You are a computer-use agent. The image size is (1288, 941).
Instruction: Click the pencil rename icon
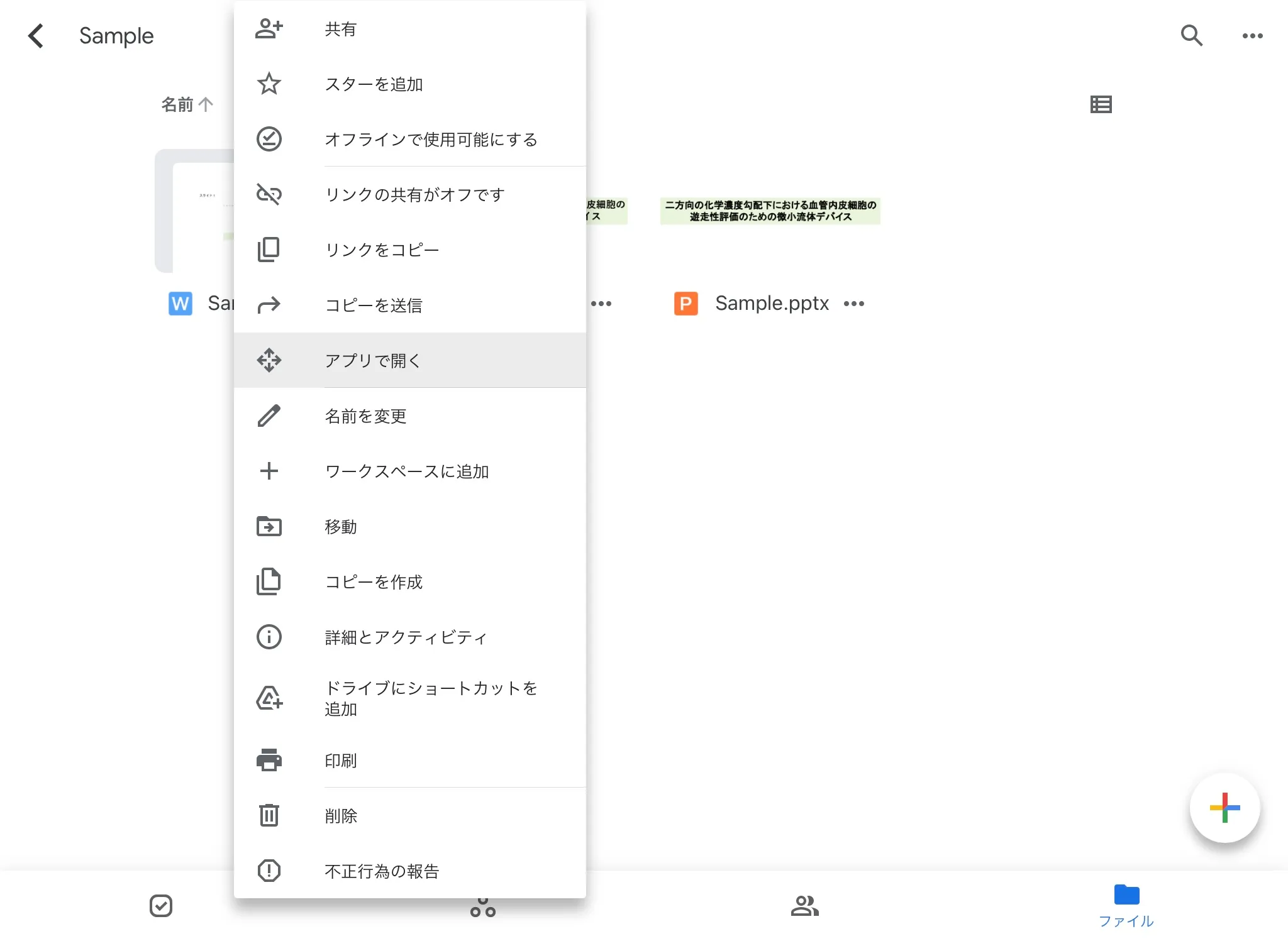[269, 415]
